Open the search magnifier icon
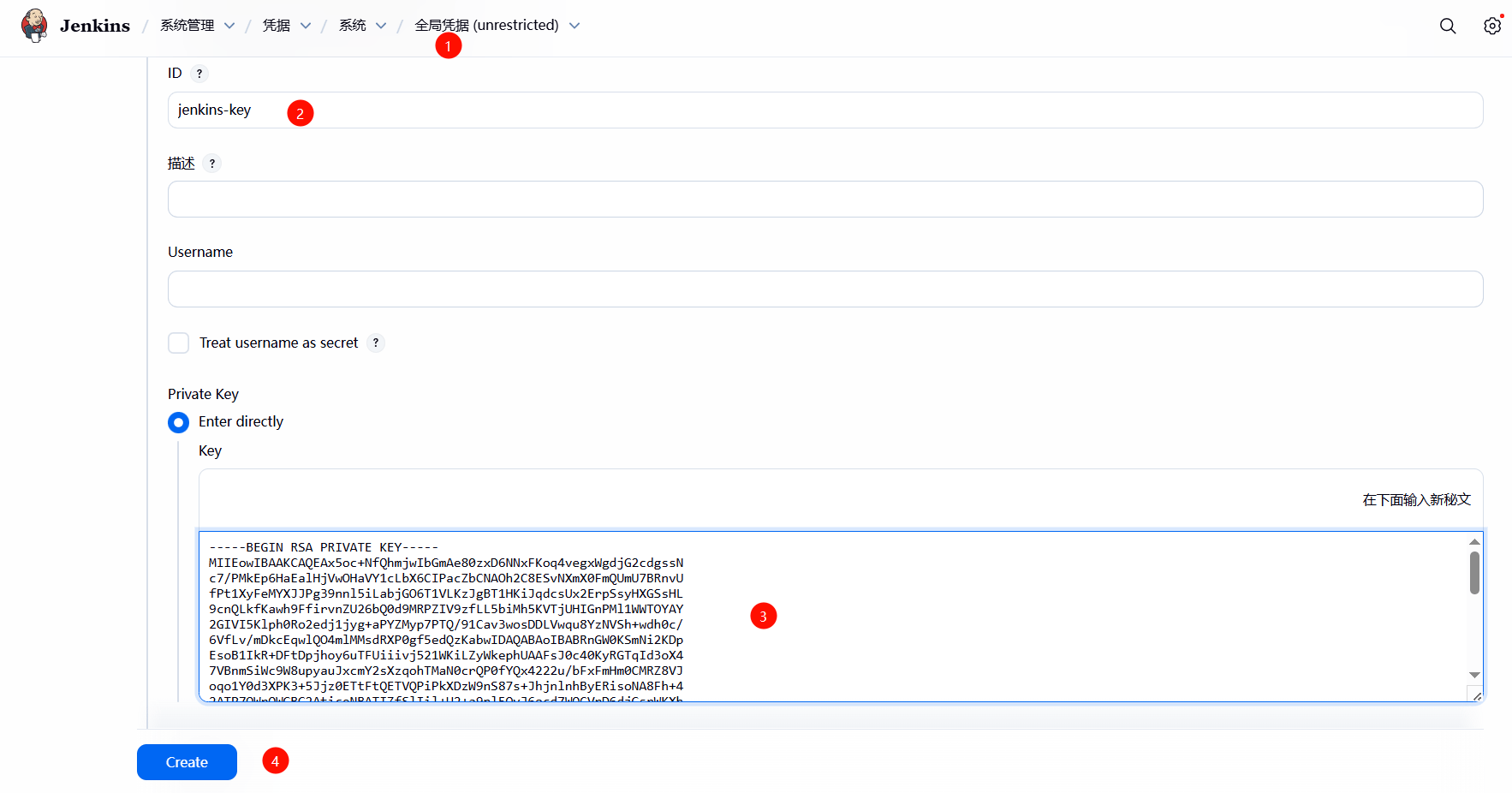1512x793 pixels. point(1448,26)
